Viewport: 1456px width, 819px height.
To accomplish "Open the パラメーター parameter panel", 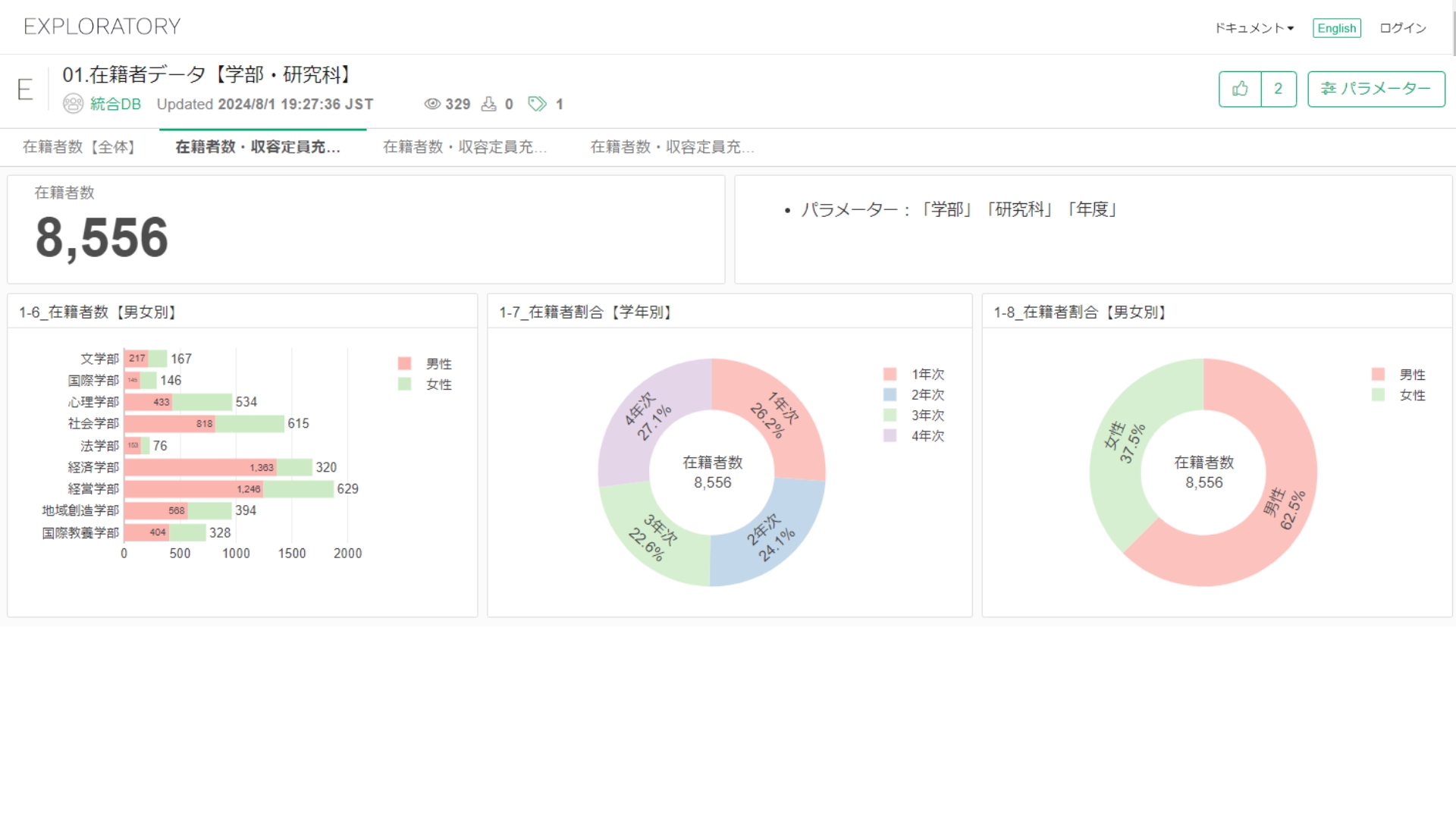I will 1376,89.
